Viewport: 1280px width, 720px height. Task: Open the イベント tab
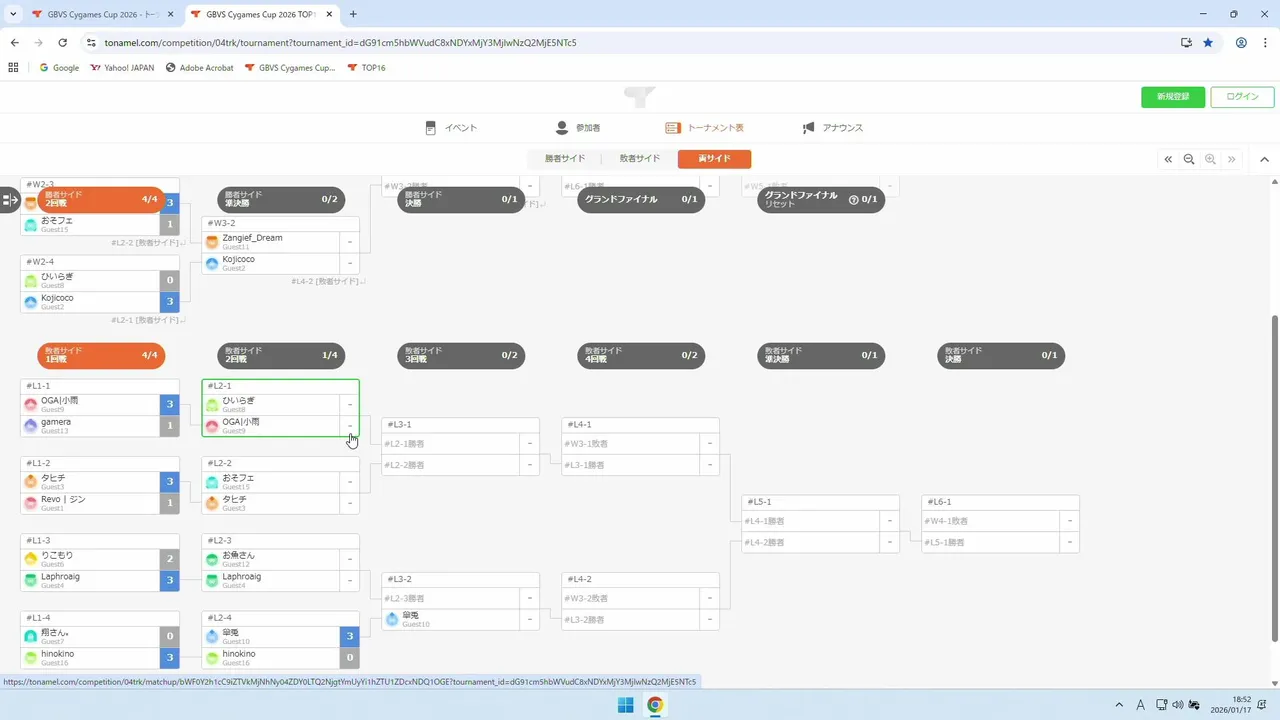[451, 128]
